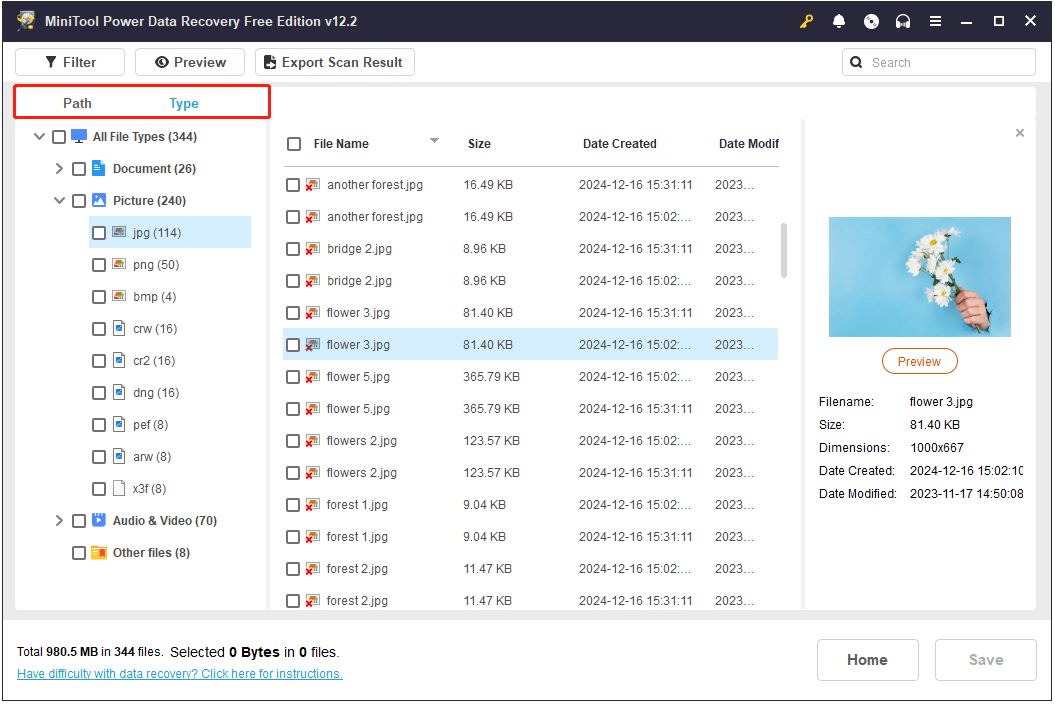Check the select-all checkbox in the File Name header
The image size is (1055, 704).
coord(294,143)
